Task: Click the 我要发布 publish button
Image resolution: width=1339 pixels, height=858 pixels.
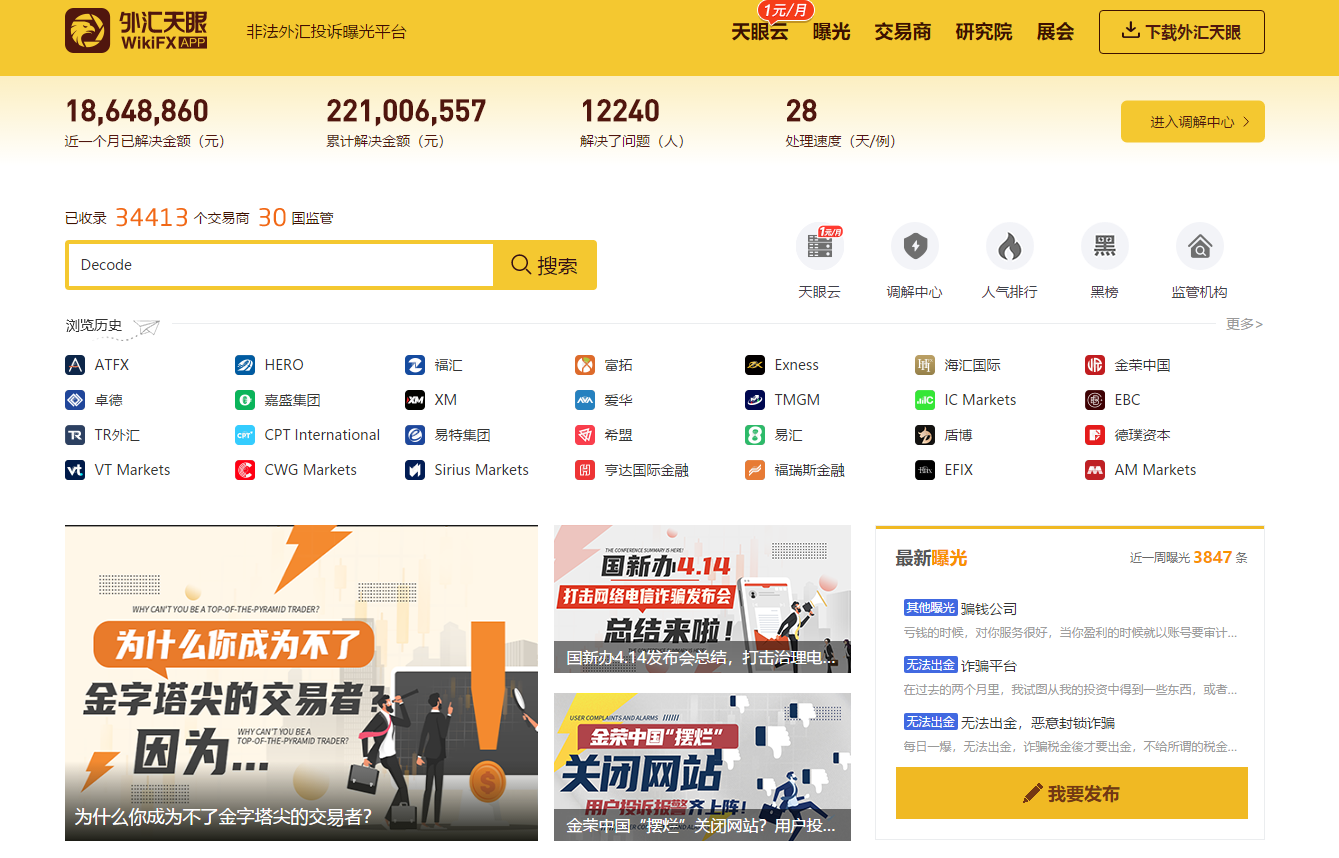Action: point(1072,793)
